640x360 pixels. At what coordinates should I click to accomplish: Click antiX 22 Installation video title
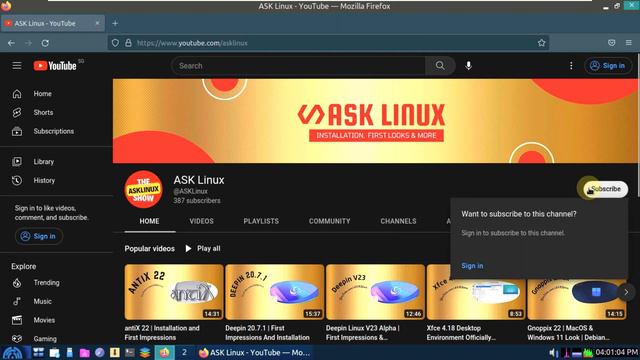click(x=162, y=333)
